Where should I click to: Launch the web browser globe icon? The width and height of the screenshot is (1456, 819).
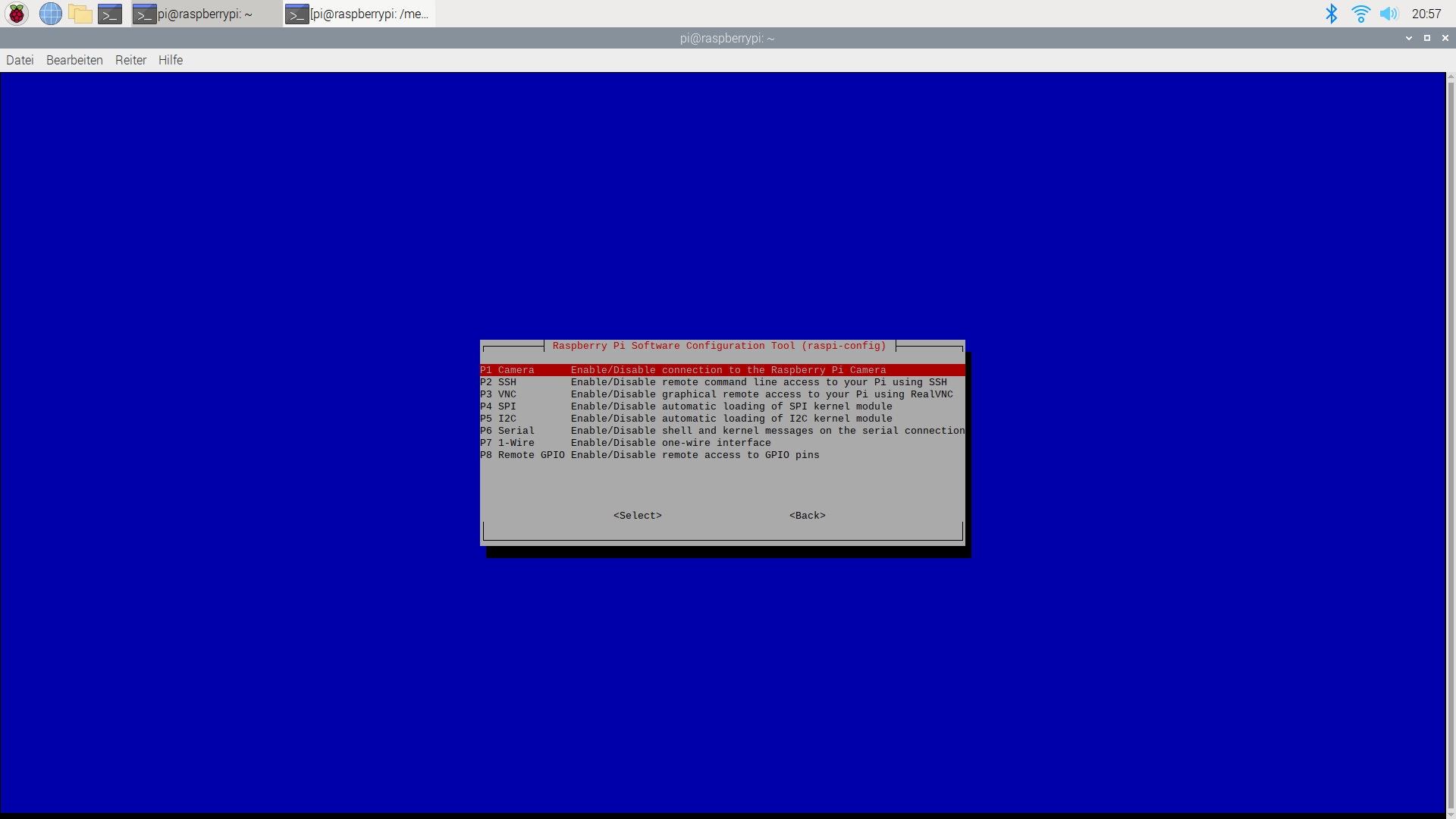click(x=50, y=14)
